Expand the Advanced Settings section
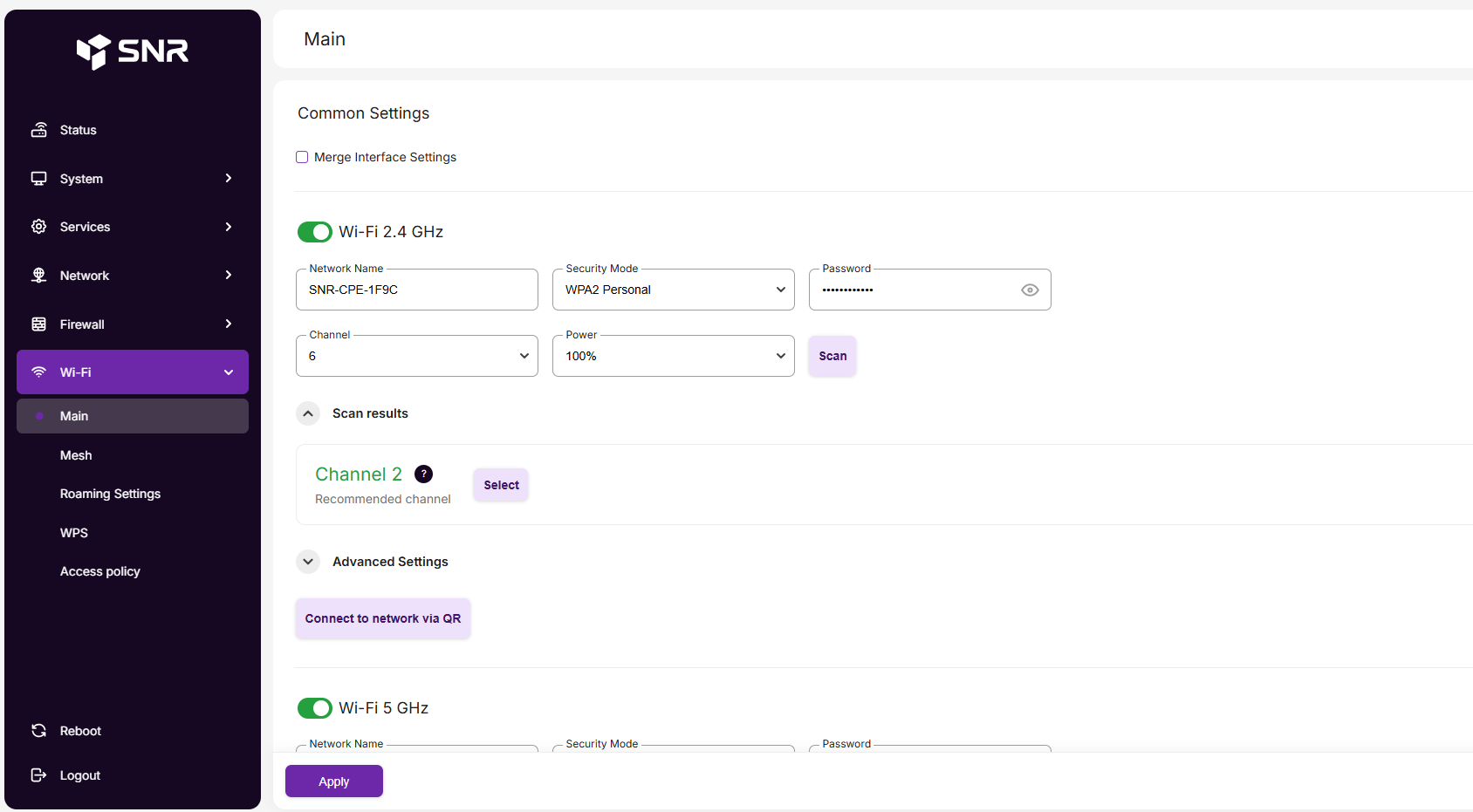The image size is (1473, 812). click(x=308, y=562)
